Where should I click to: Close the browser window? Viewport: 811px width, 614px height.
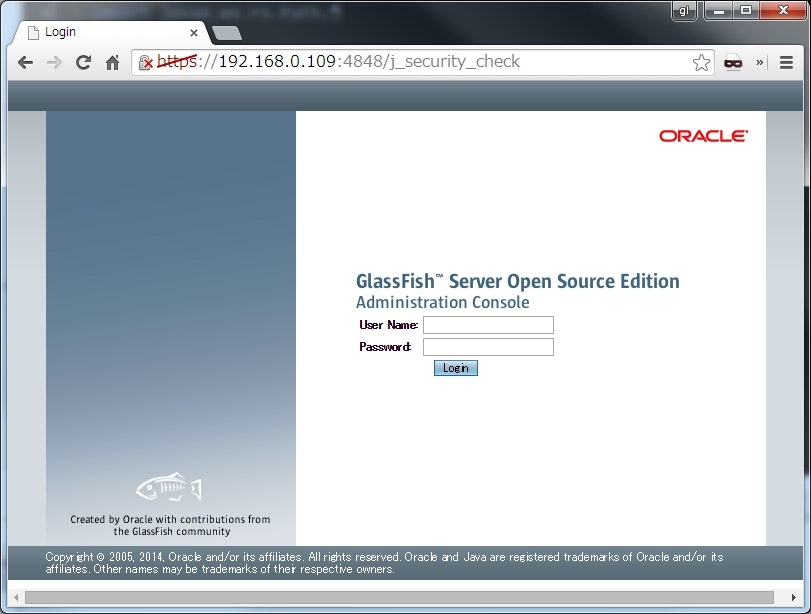[783, 10]
